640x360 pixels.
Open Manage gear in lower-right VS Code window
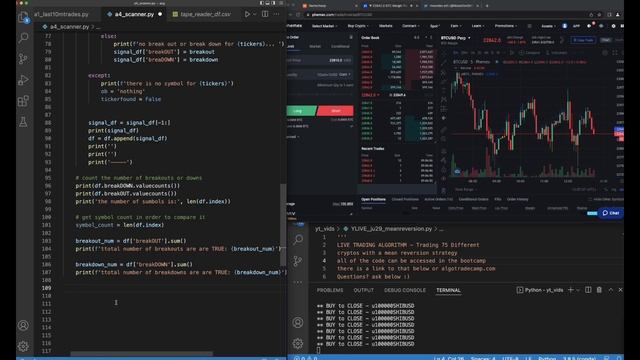click(x=298, y=343)
